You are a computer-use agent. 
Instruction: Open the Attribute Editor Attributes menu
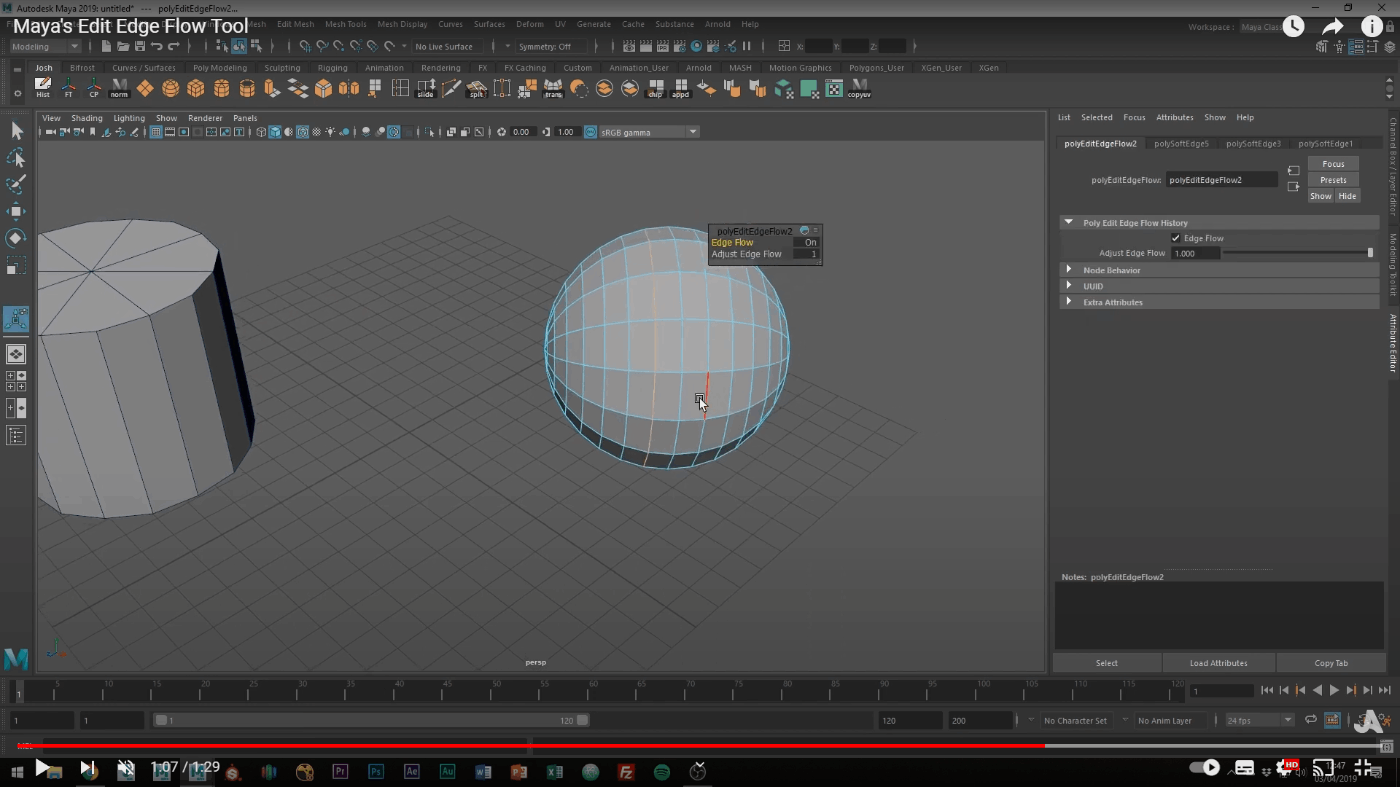(1175, 118)
